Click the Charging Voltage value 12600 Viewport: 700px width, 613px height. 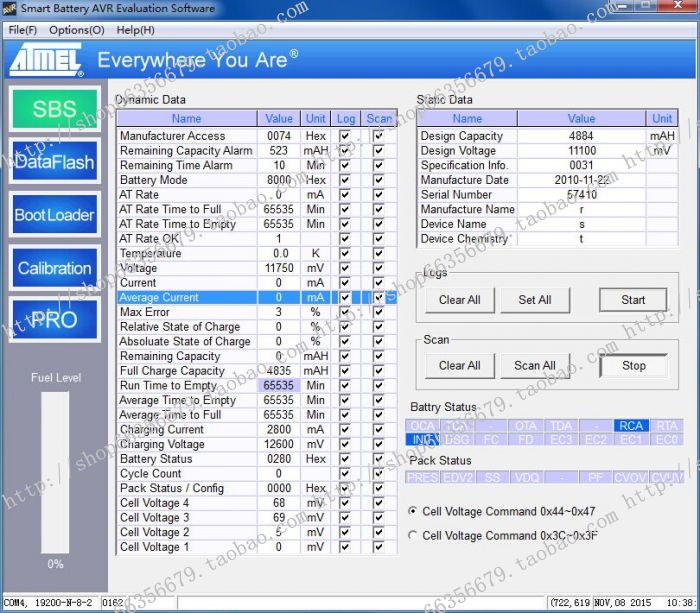279,444
